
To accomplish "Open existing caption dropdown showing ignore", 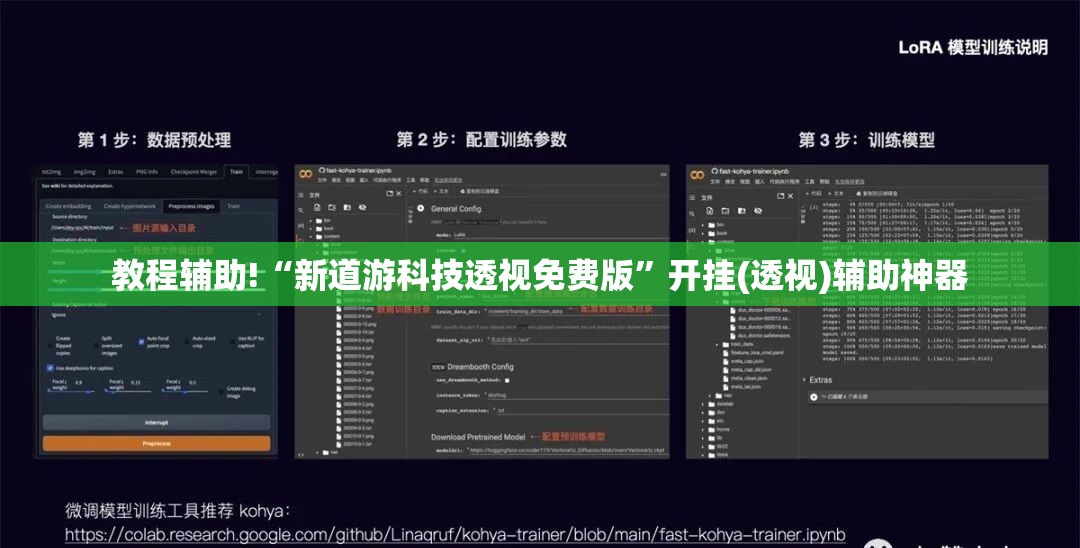I will (156, 315).
